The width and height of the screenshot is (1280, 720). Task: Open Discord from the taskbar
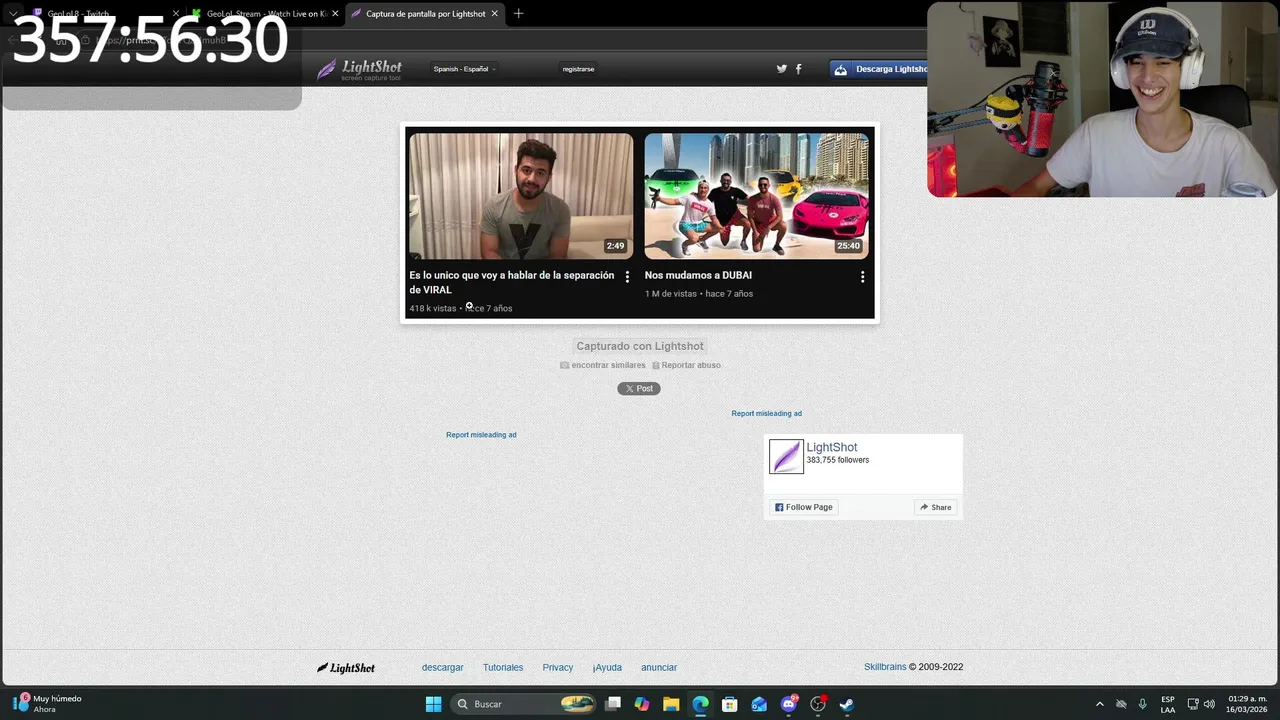click(789, 704)
